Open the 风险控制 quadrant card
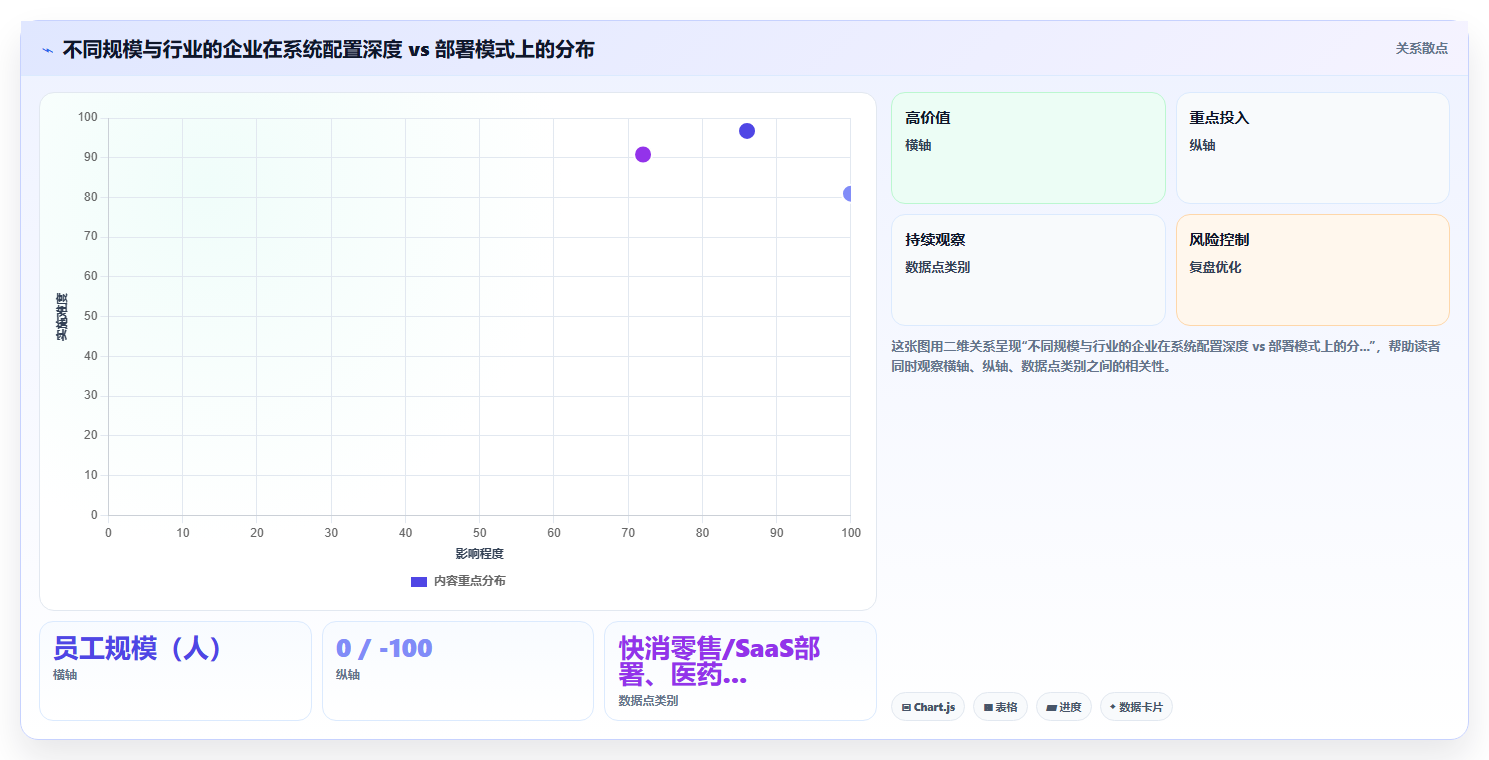 click(1313, 270)
